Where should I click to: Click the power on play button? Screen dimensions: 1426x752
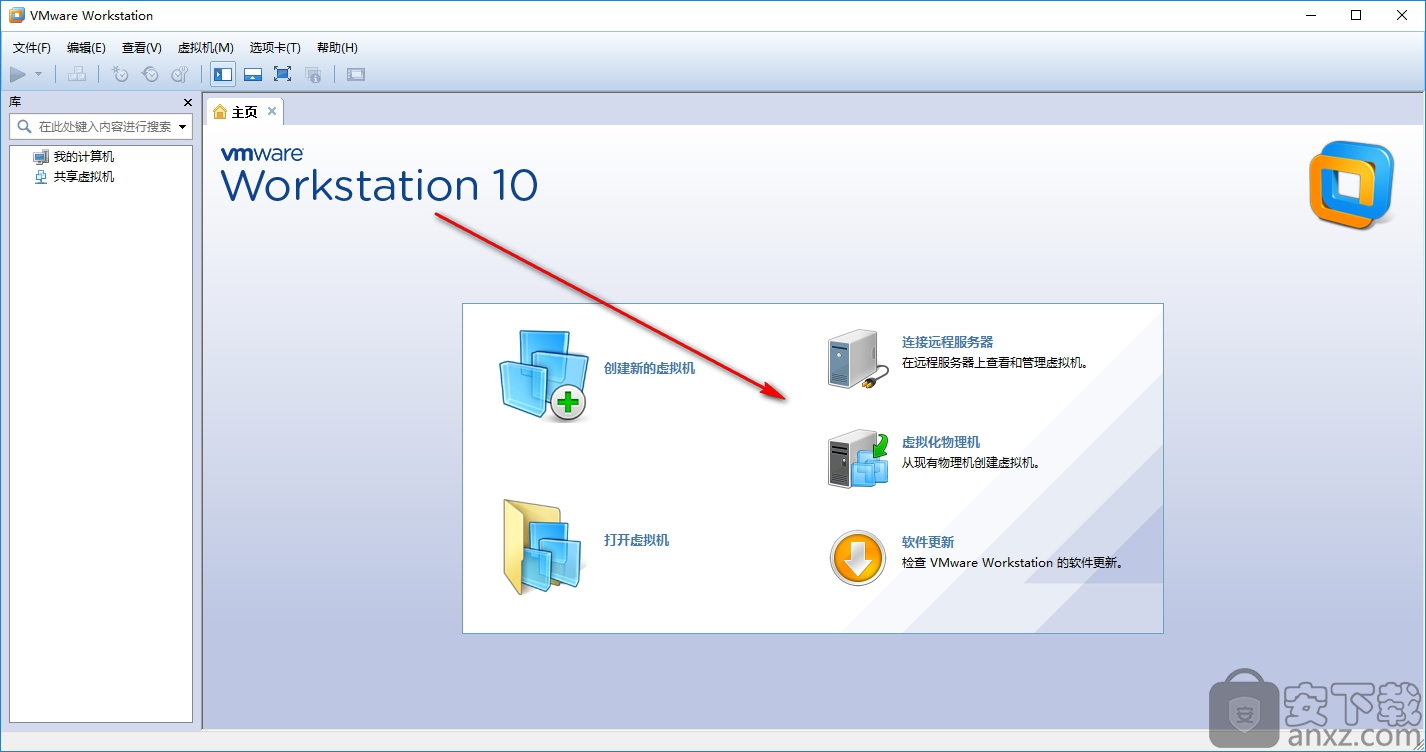pyautogui.click(x=18, y=74)
